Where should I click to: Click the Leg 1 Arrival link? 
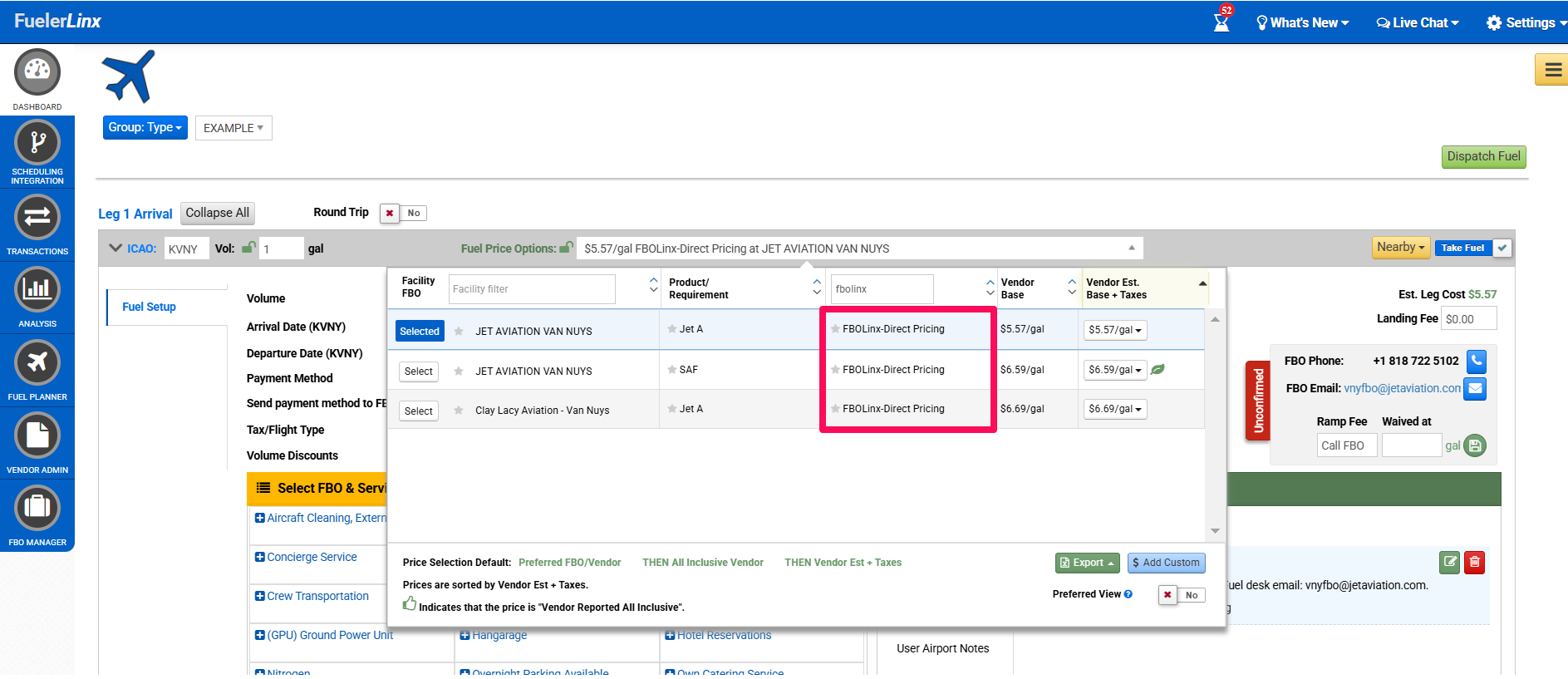coord(135,214)
